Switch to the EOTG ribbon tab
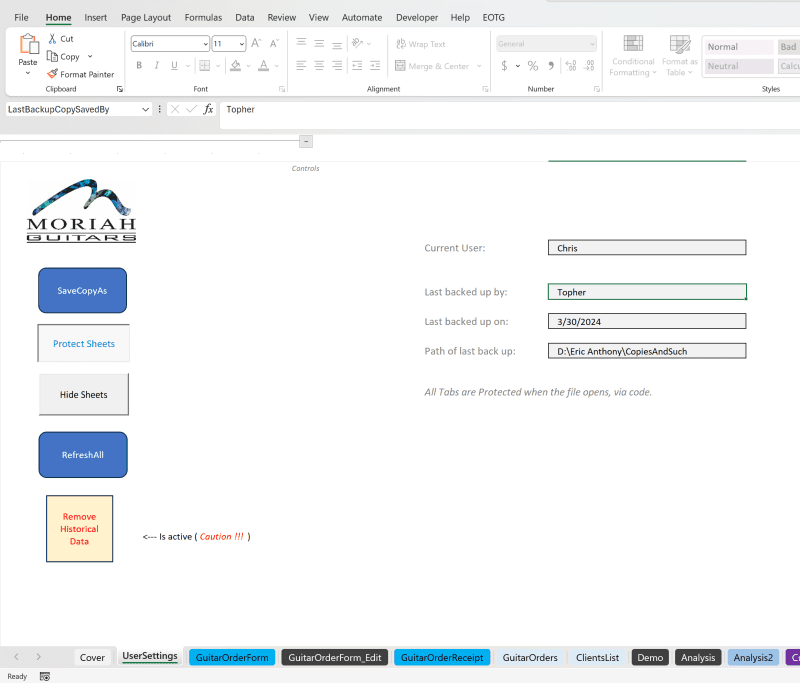The width and height of the screenshot is (800, 683). coord(493,17)
